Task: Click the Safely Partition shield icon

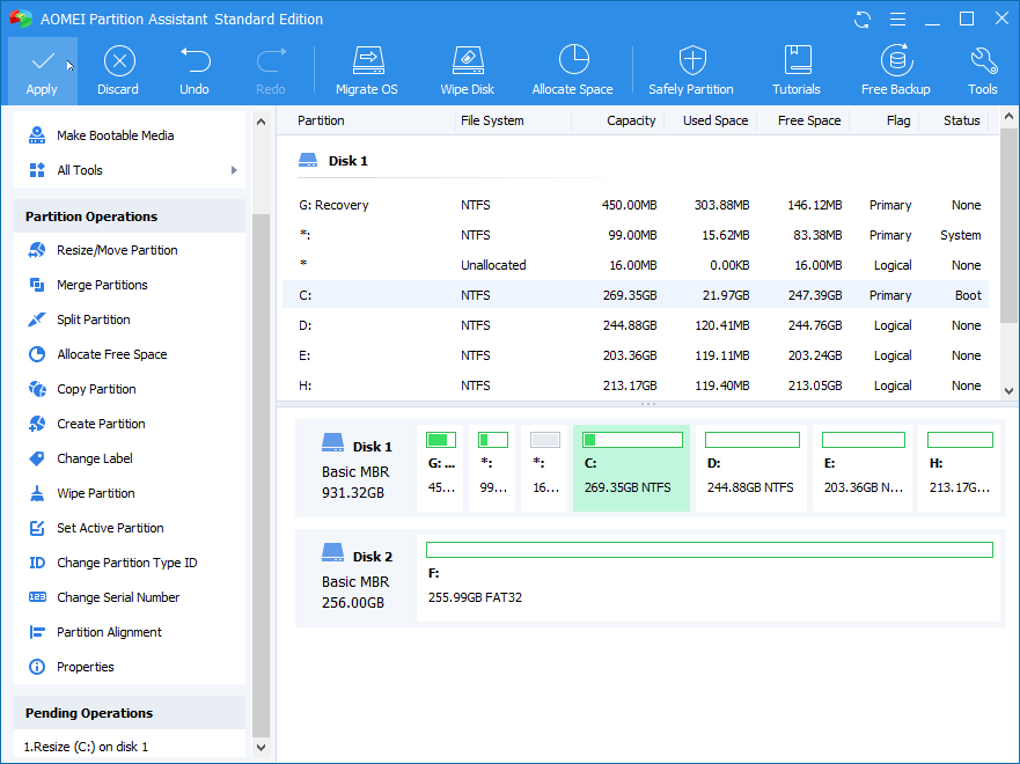Action: (x=691, y=62)
